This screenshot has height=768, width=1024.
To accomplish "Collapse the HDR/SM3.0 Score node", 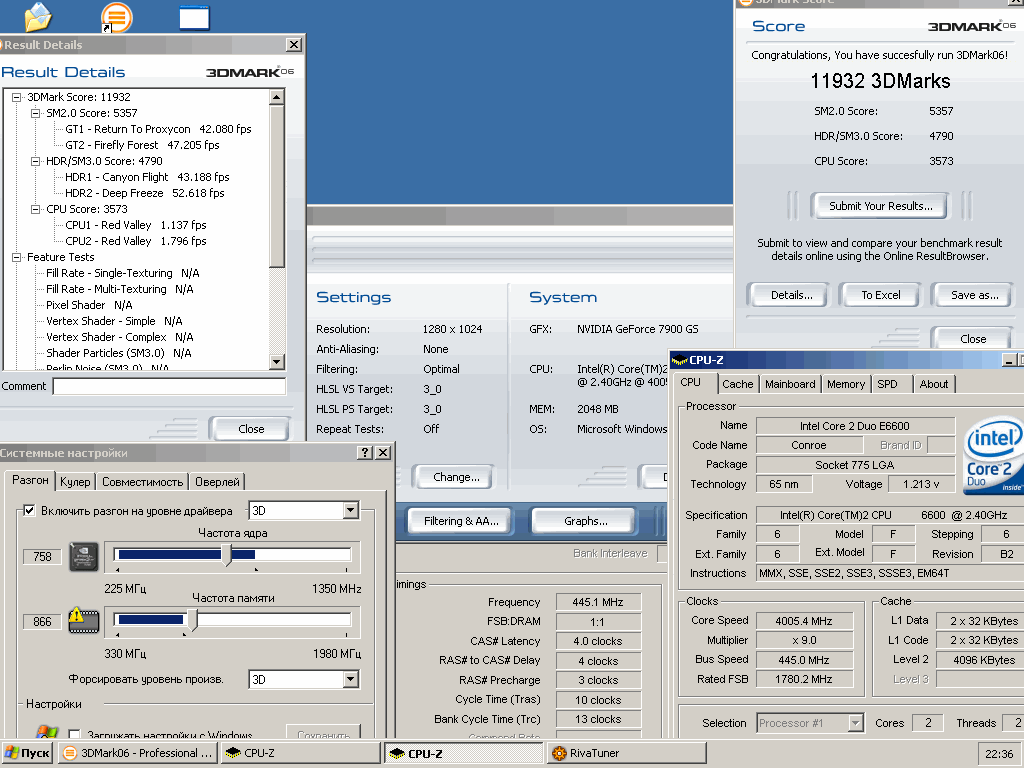I will tap(35, 161).
